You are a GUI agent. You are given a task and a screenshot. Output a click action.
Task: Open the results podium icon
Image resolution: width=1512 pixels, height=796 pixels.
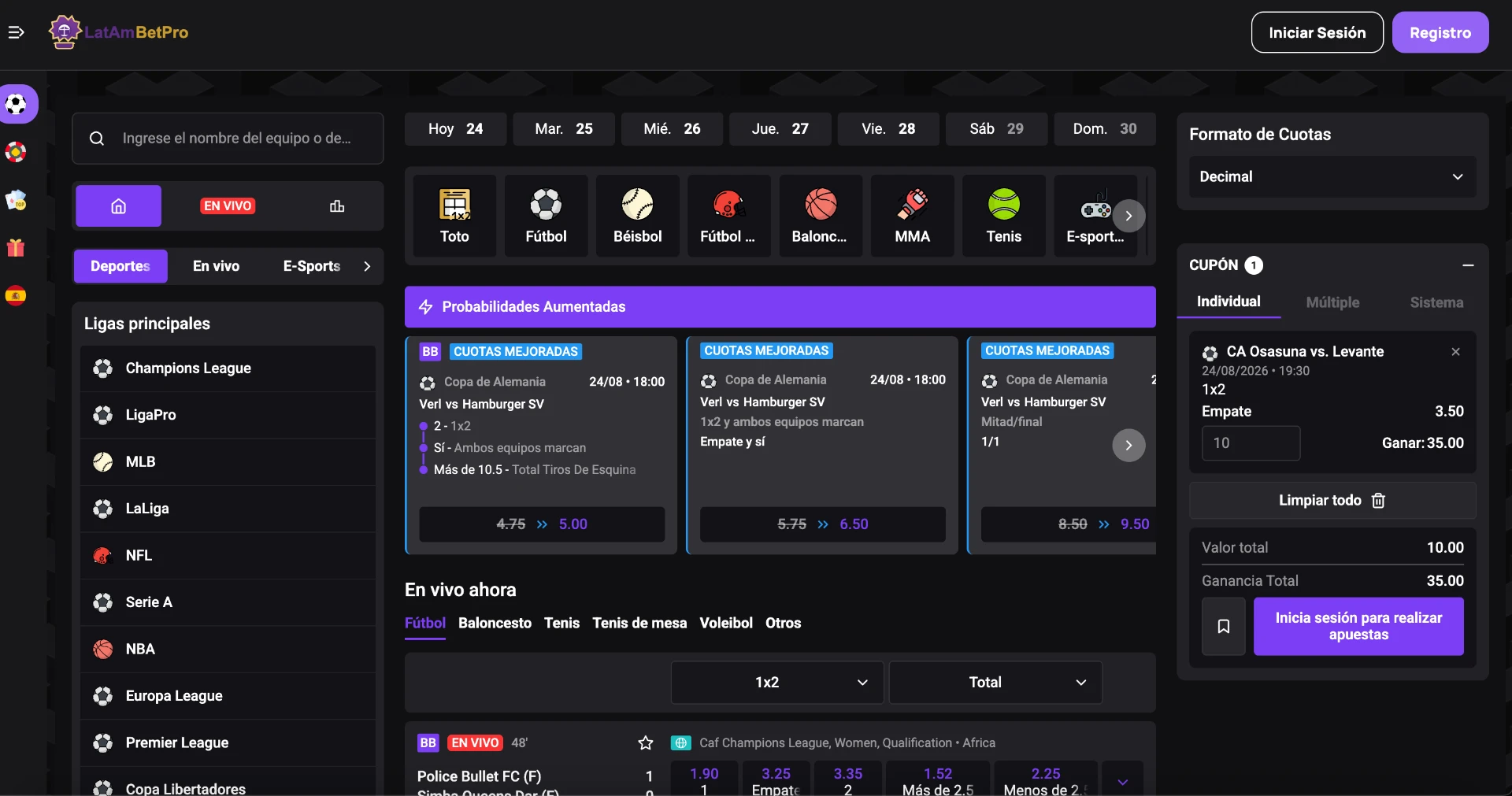coord(337,206)
